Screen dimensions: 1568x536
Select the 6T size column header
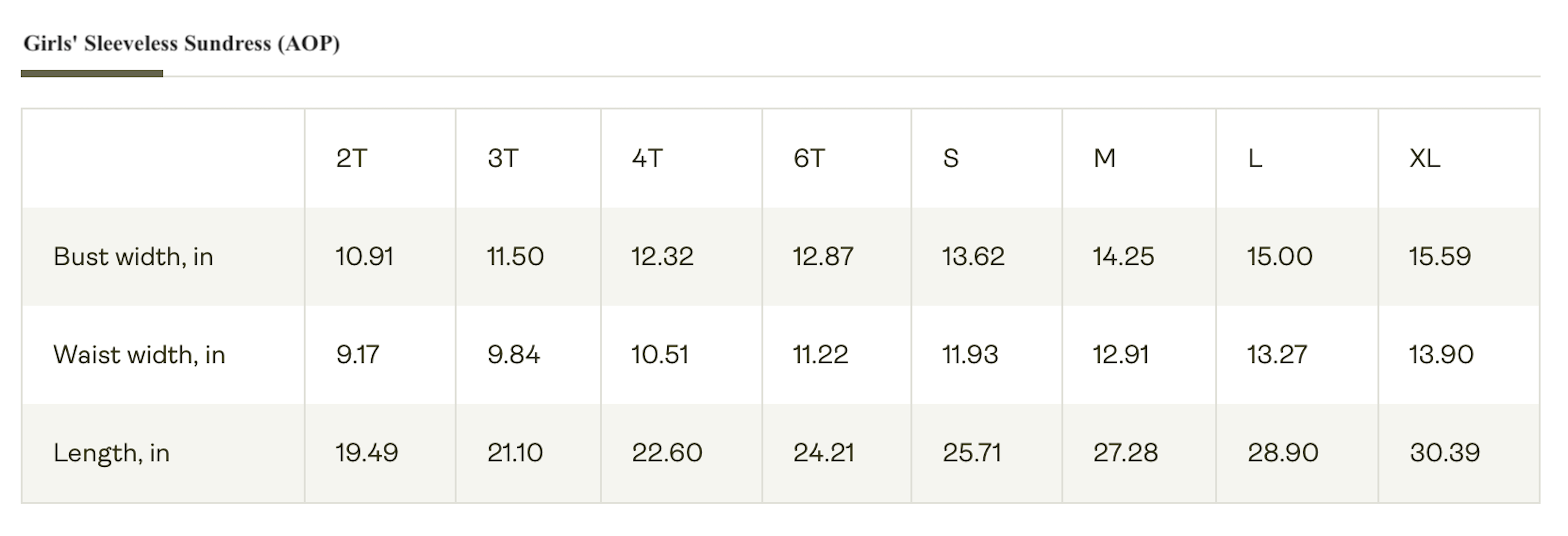[809, 158]
